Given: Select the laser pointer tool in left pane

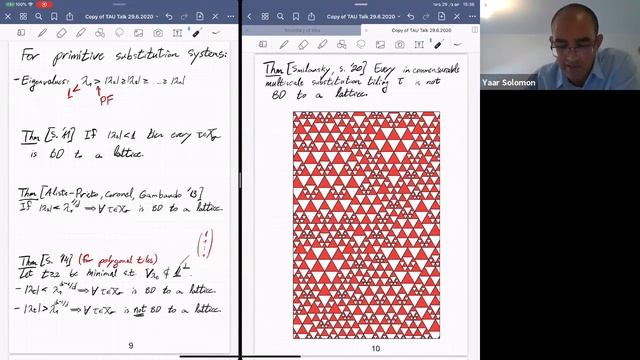Looking at the screenshot, I should click(x=197, y=33).
